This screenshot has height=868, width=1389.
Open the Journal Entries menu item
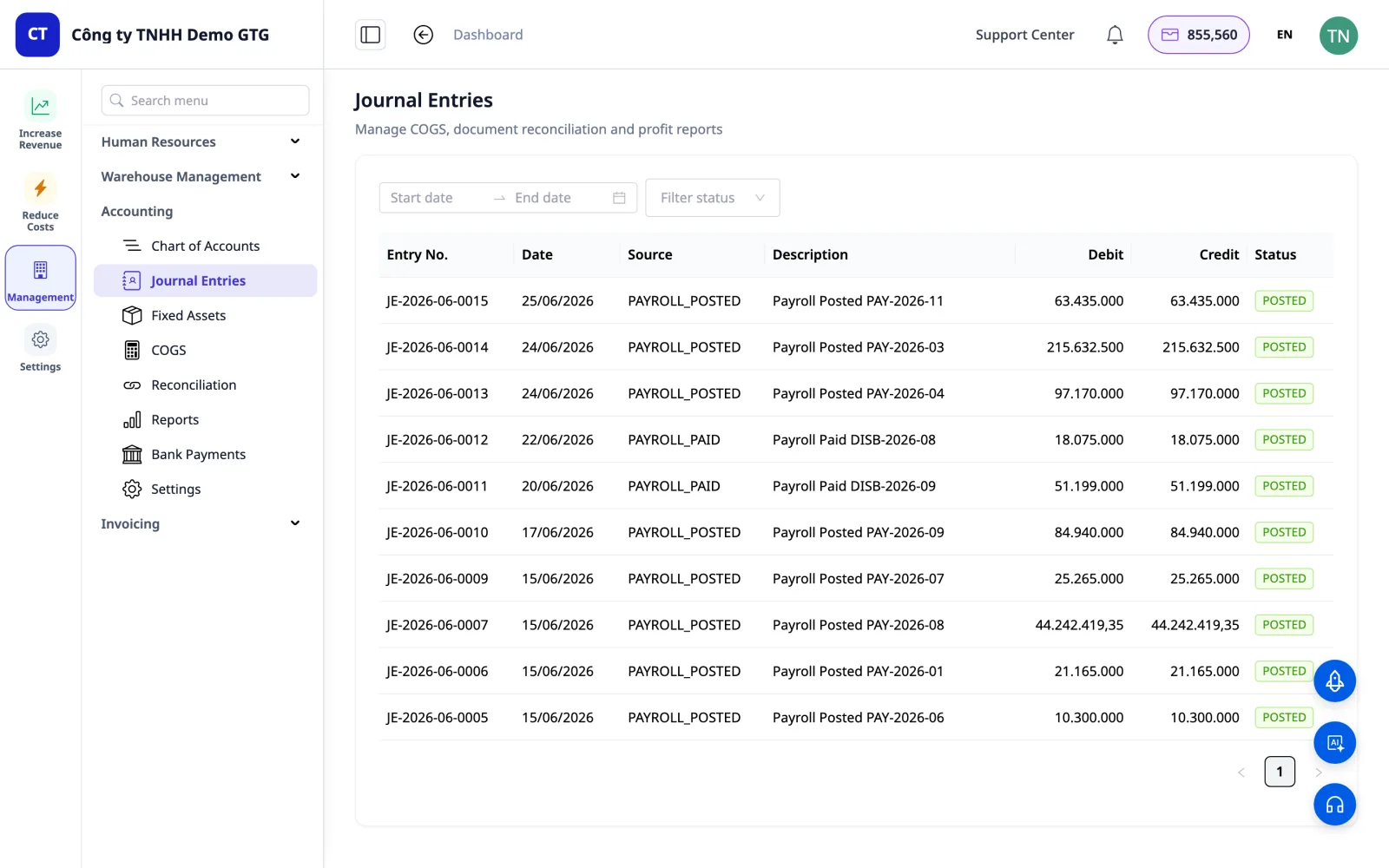205,280
